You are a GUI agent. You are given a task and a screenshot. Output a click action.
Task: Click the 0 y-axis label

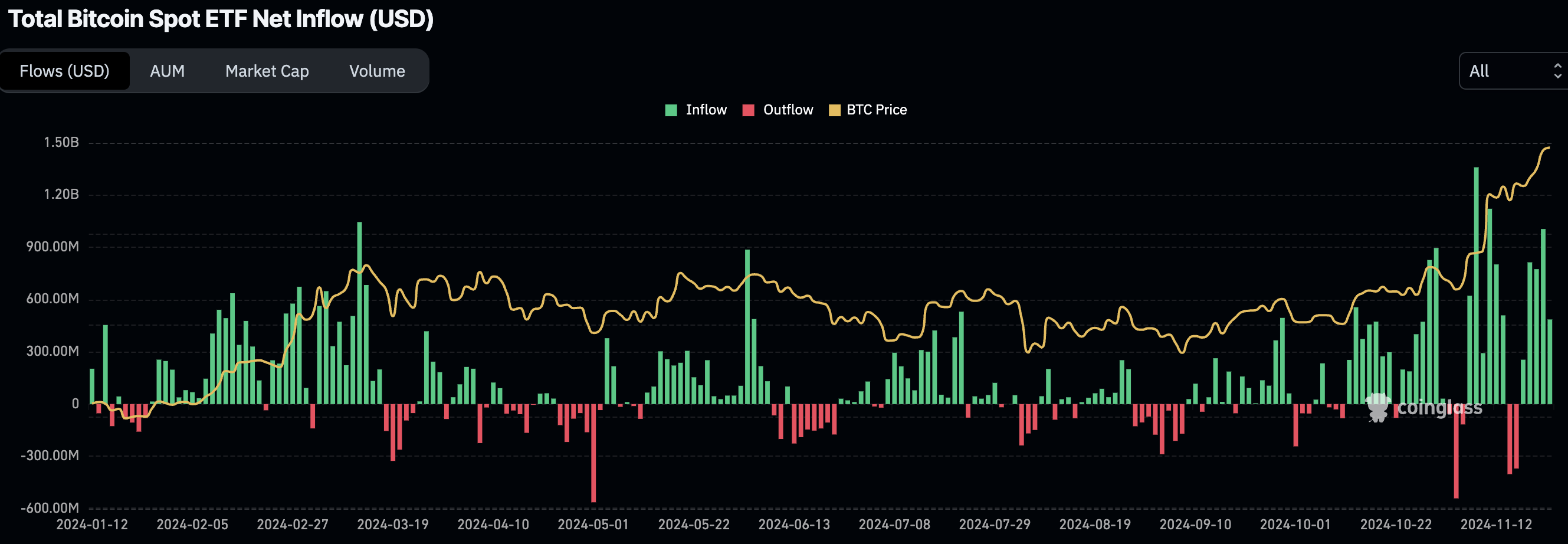coord(76,404)
